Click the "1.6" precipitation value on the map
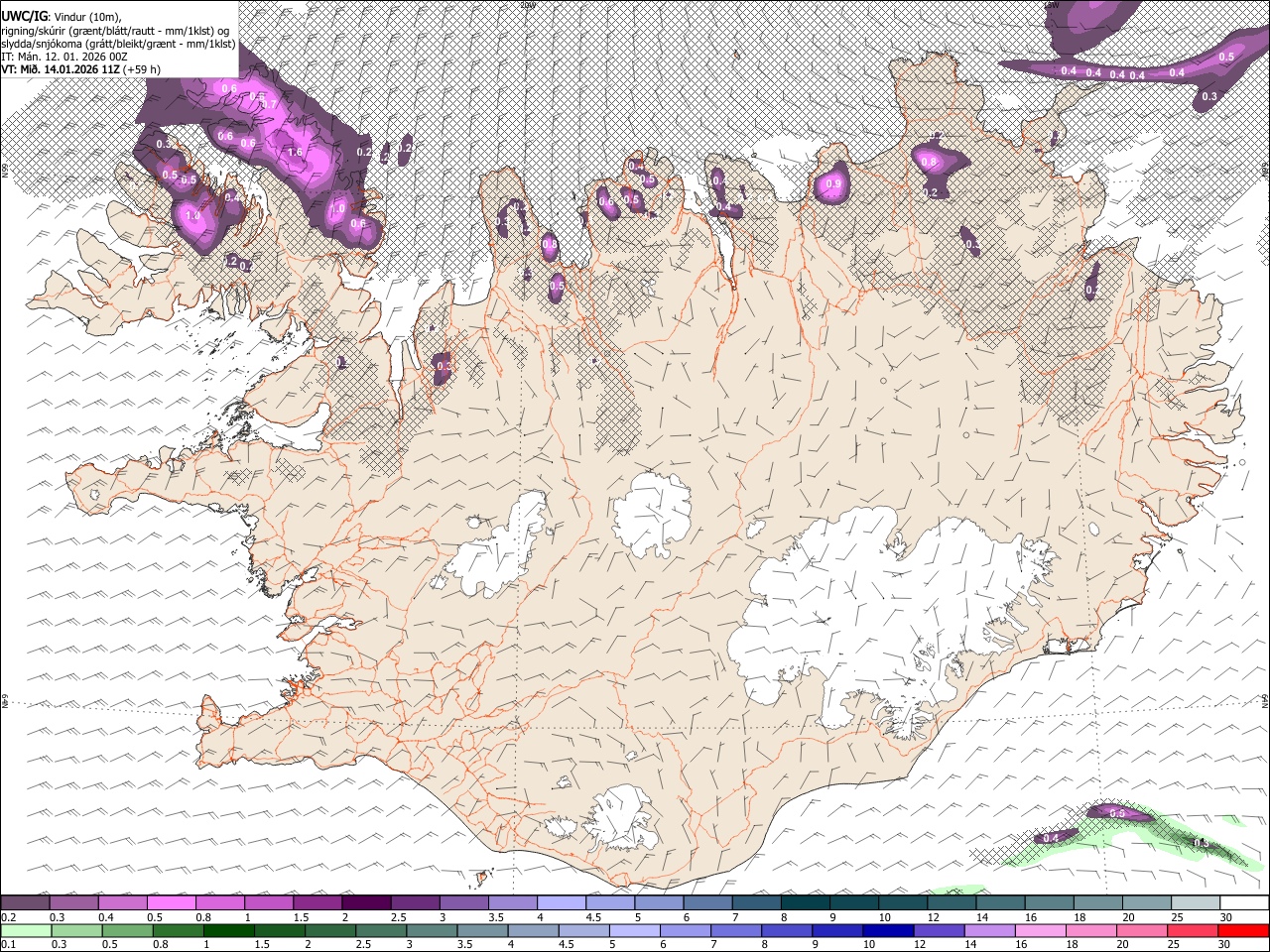1270x952 pixels. (295, 152)
